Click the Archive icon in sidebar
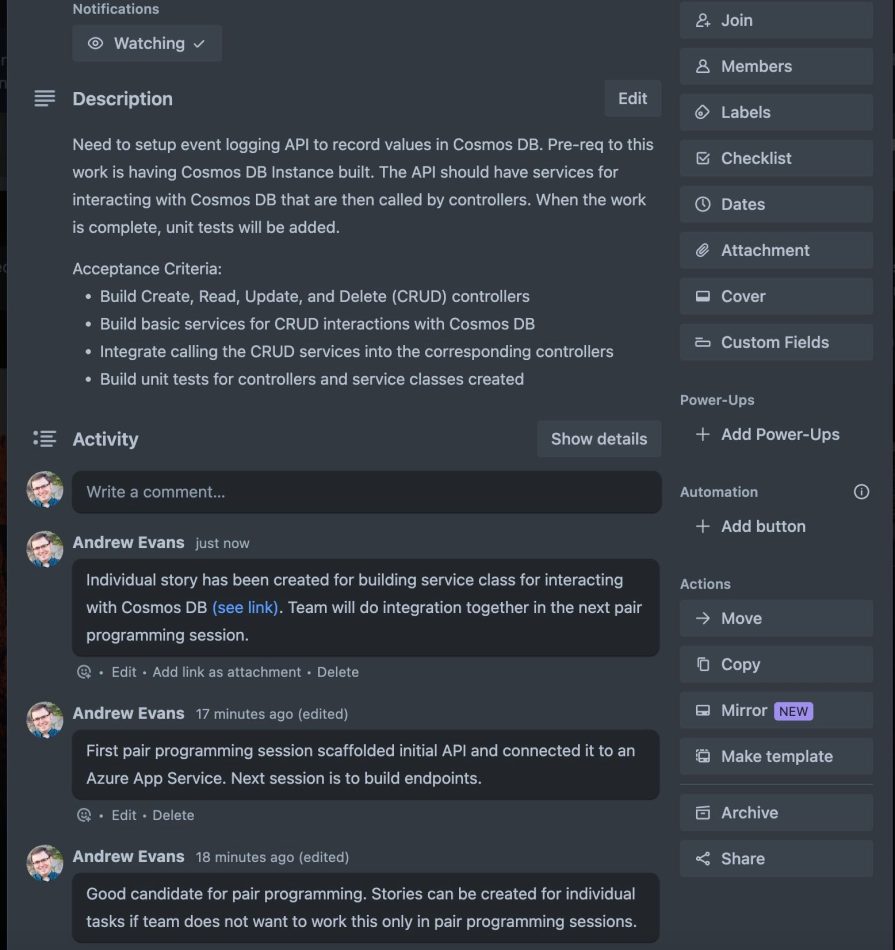The image size is (895, 950). tap(703, 813)
